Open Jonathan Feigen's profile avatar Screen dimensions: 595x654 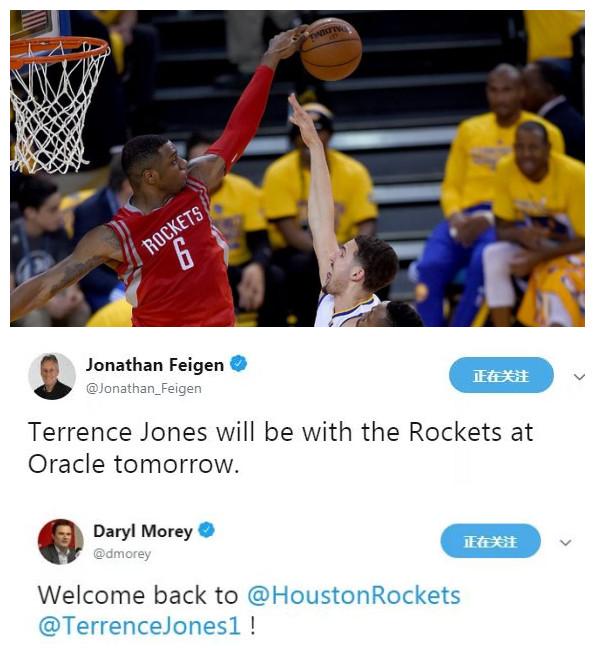pos(52,376)
